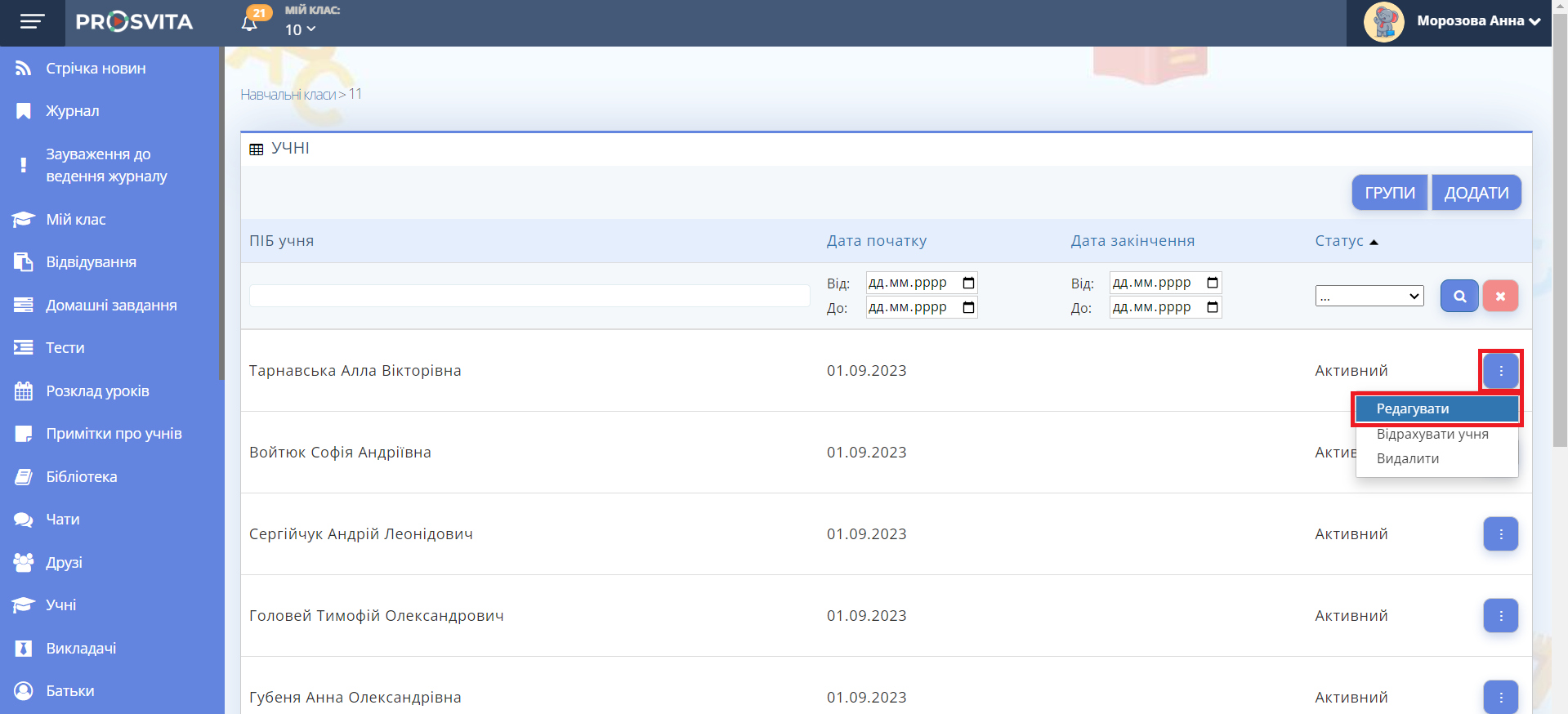This screenshot has height=714, width=1568.
Task: Open actions menu for Головей Тимофій Олександрович
Action: coord(1500,616)
